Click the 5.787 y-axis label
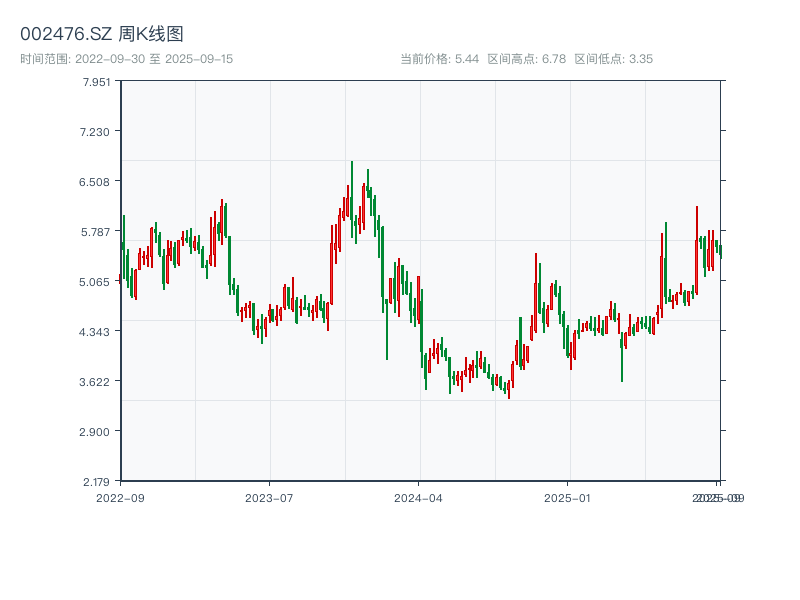This screenshot has height=600, width=800. [97, 232]
